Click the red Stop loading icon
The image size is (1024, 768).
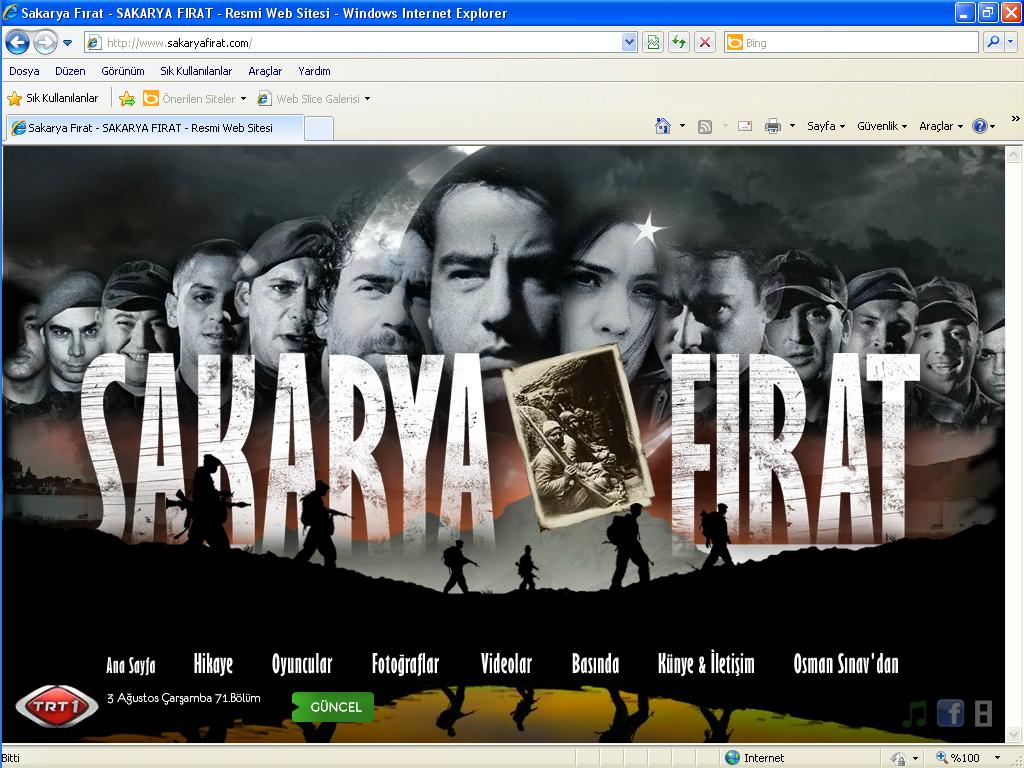point(705,43)
